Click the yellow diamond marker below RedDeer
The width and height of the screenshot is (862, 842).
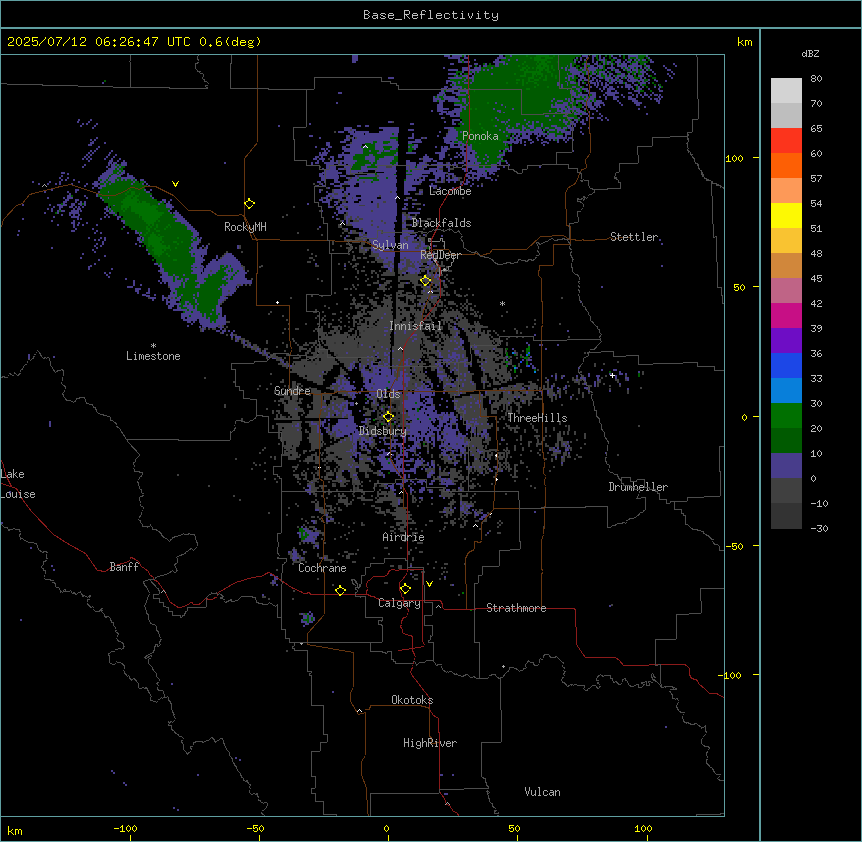(426, 281)
